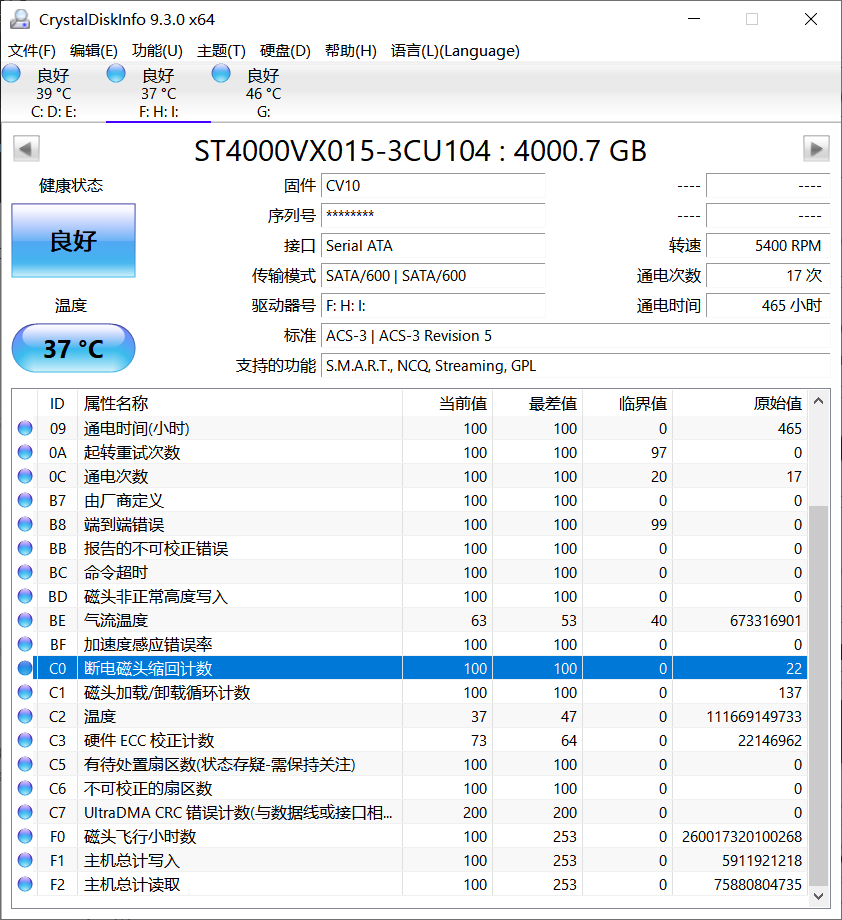
Task: Click status icon for row 0A 起转重试次数
Action: point(25,452)
